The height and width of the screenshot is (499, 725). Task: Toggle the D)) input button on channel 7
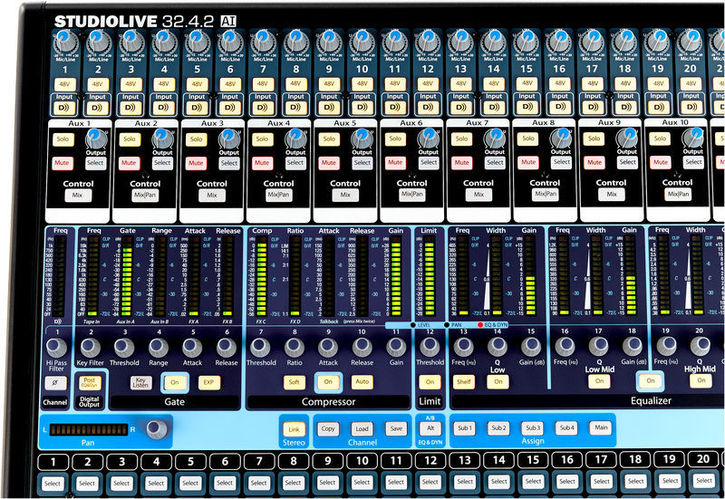(263, 107)
